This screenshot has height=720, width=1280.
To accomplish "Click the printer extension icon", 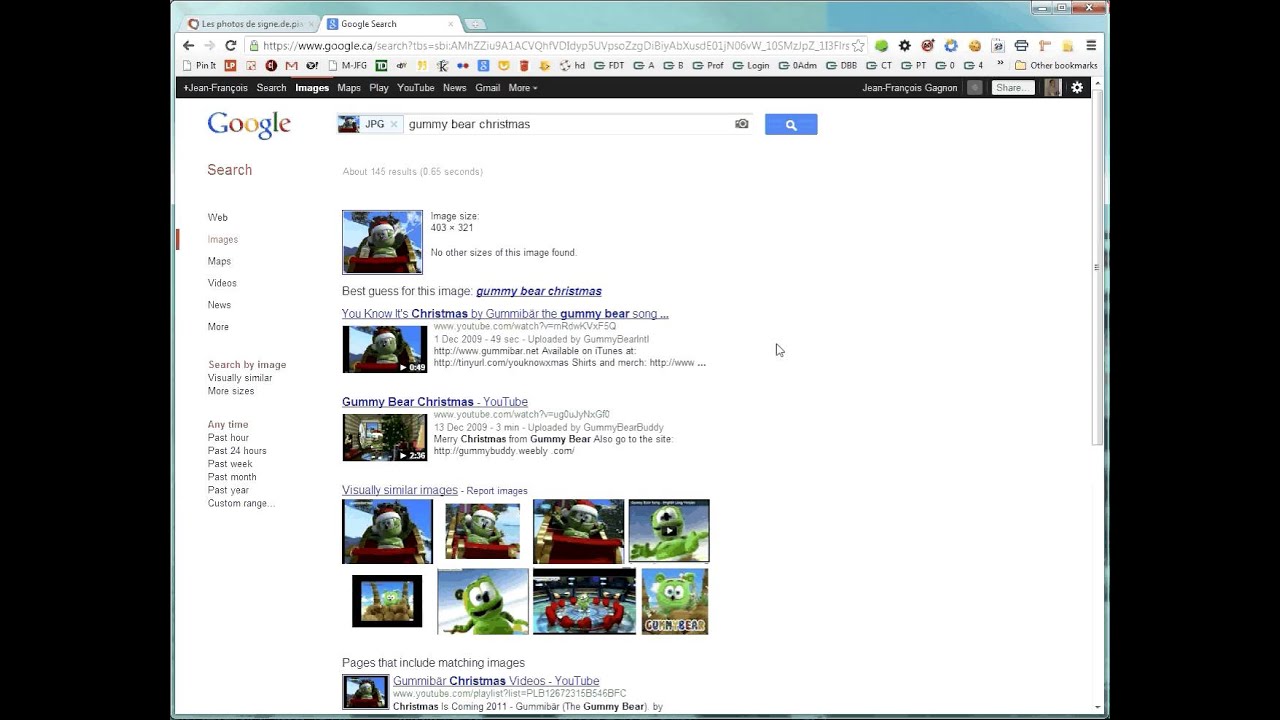I will coord(1021,45).
